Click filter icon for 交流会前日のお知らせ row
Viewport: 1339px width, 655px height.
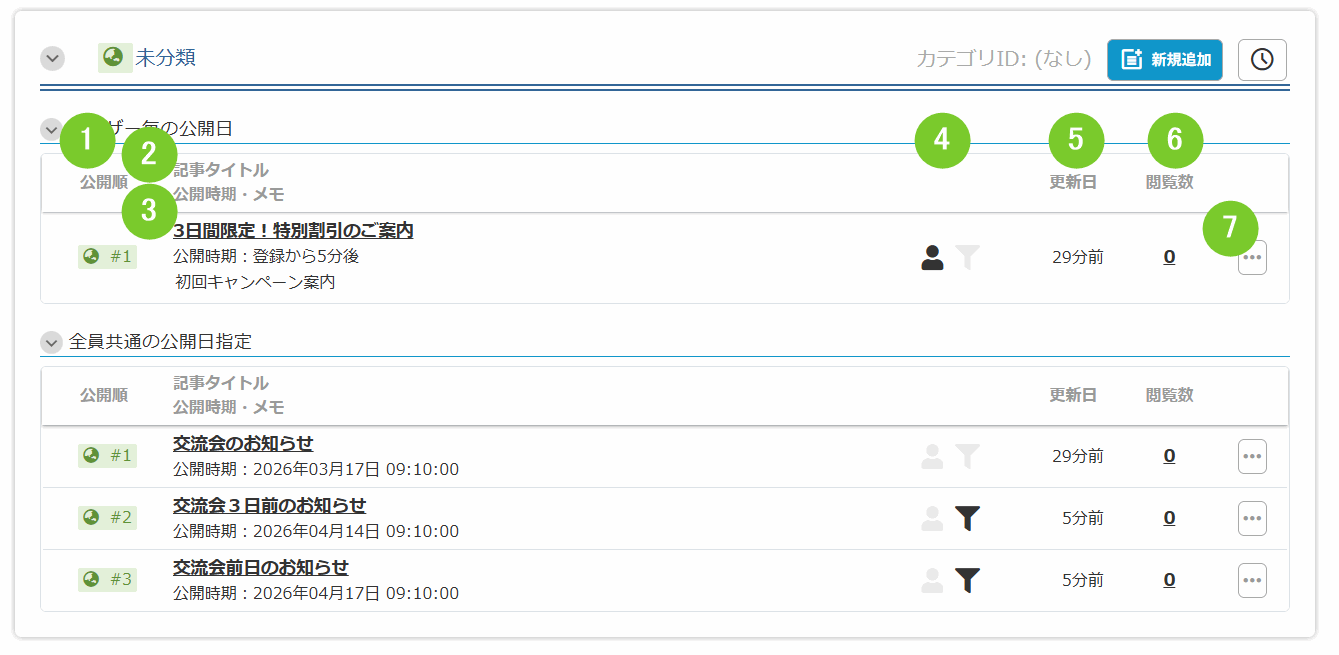pos(967,580)
